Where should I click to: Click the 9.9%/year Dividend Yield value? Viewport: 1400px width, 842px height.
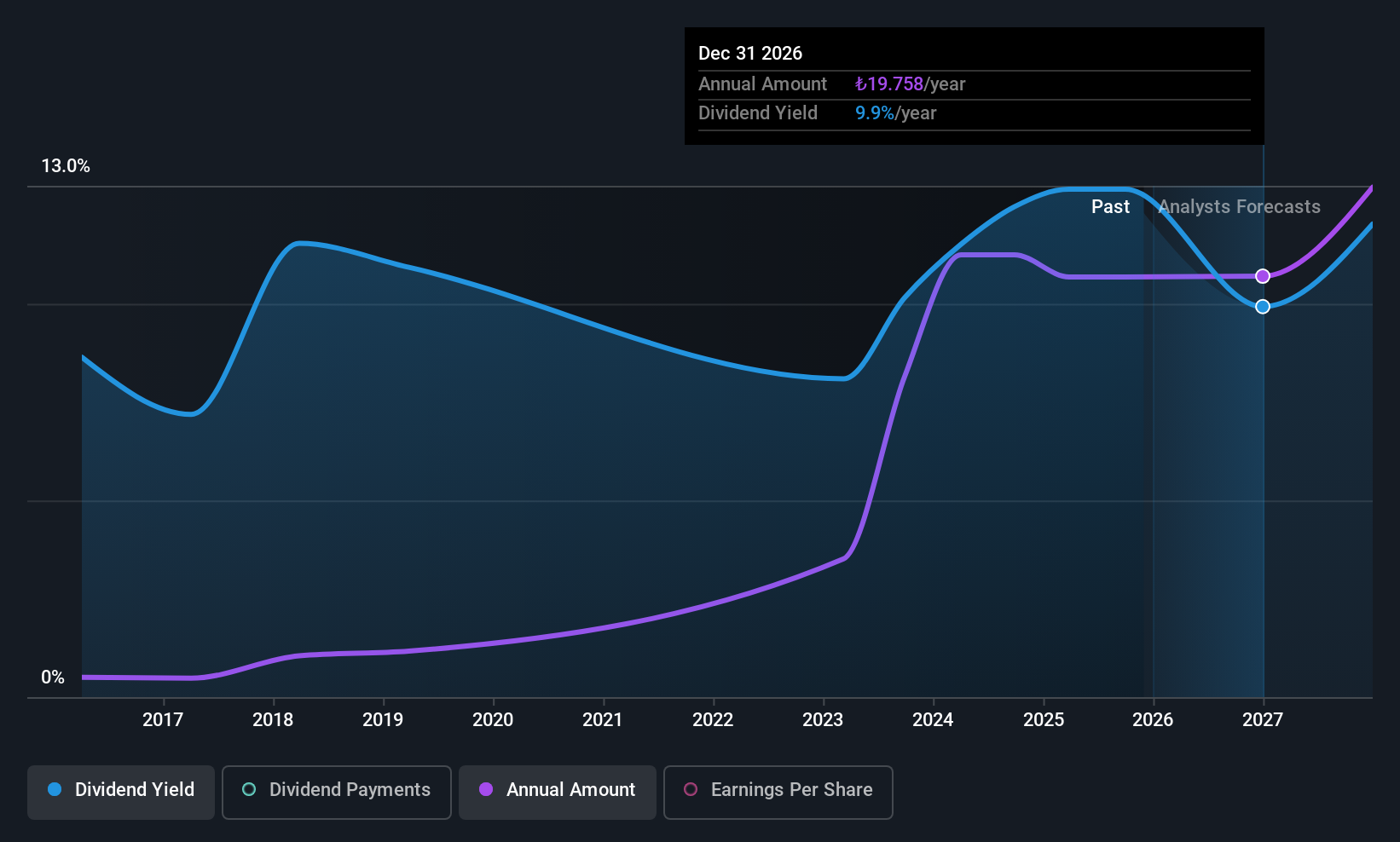point(895,113)
